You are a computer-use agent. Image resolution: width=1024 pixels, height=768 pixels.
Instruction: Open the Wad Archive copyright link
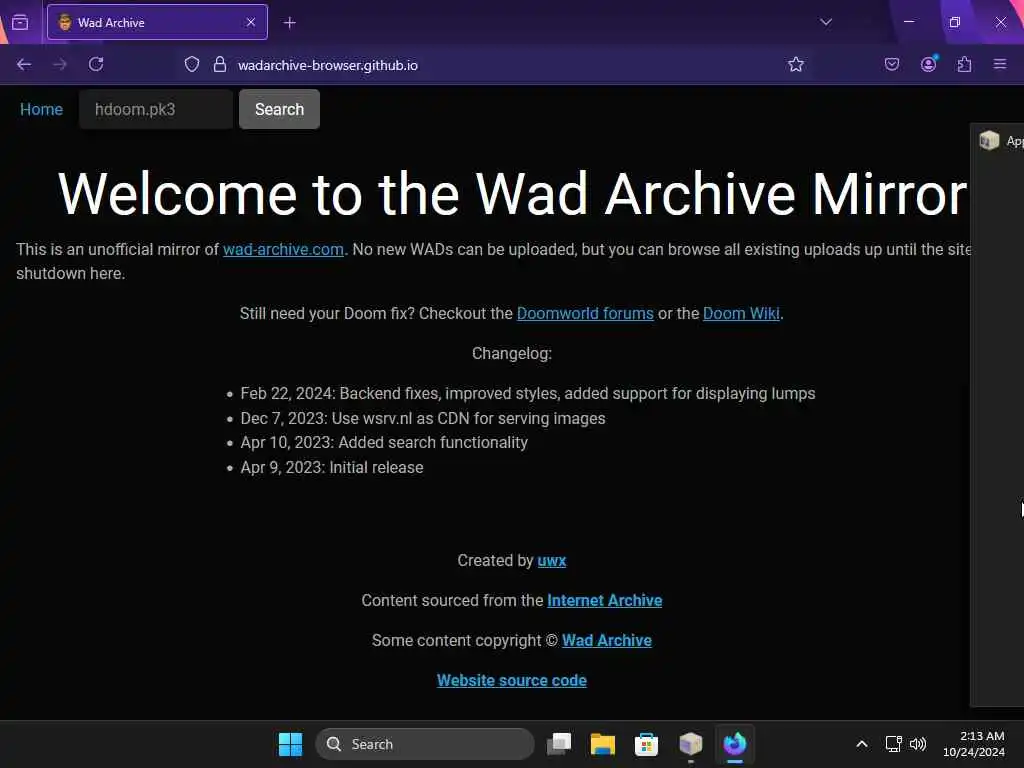pyautogui.click(x=606, y=640)
